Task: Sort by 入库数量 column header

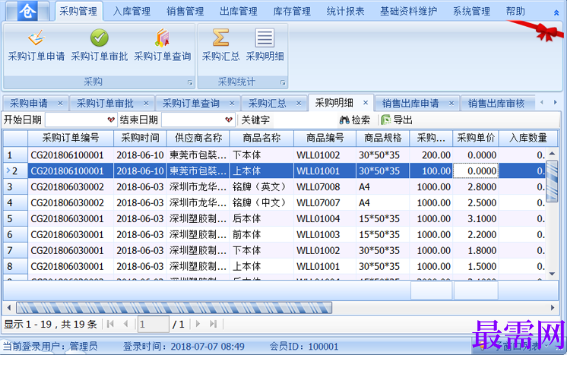Action: pyautogui.click(x=528, y=138)
